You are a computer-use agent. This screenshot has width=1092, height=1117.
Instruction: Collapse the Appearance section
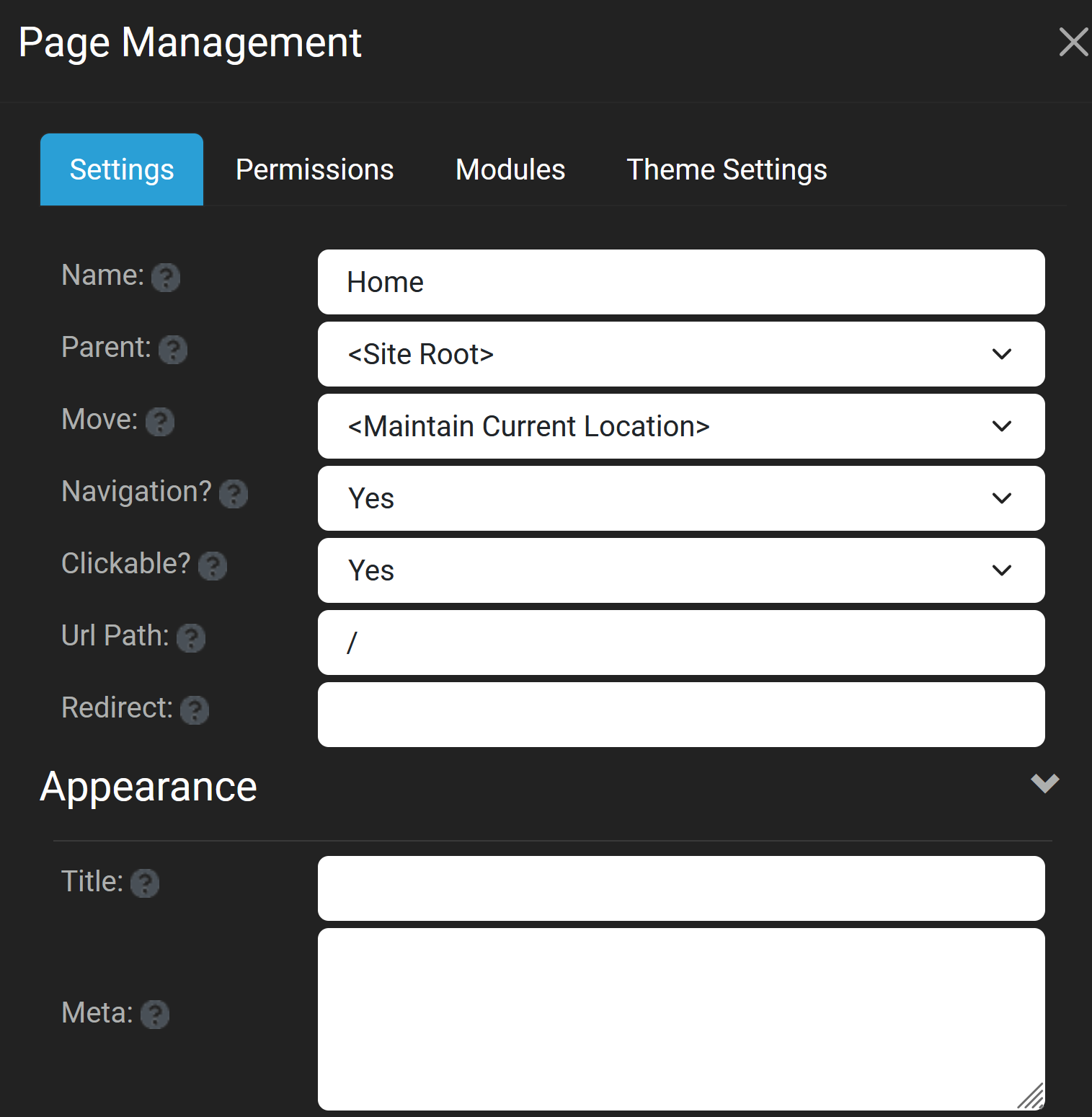[x=1044, y=784]
